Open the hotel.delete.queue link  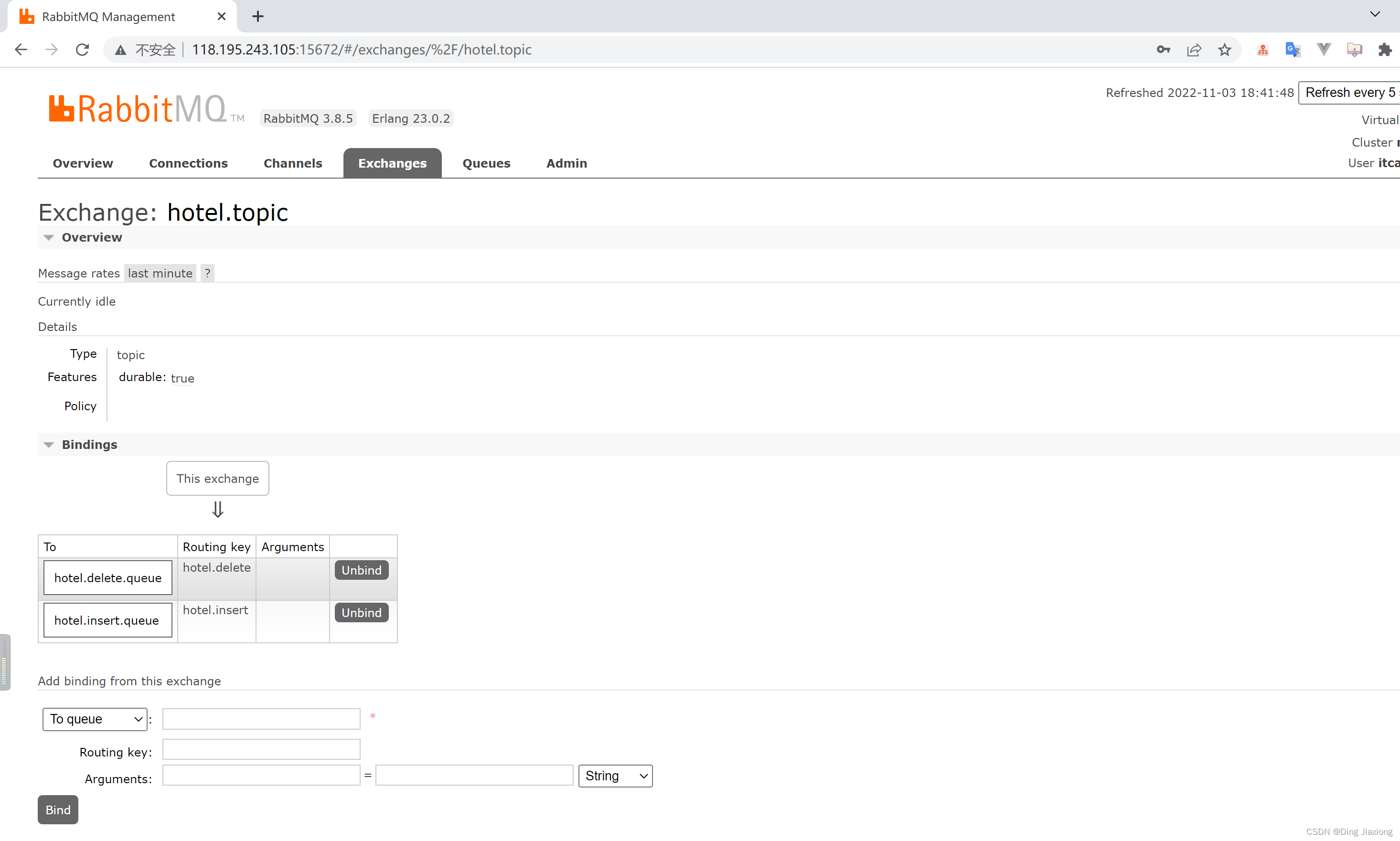[x=107, y=578]
